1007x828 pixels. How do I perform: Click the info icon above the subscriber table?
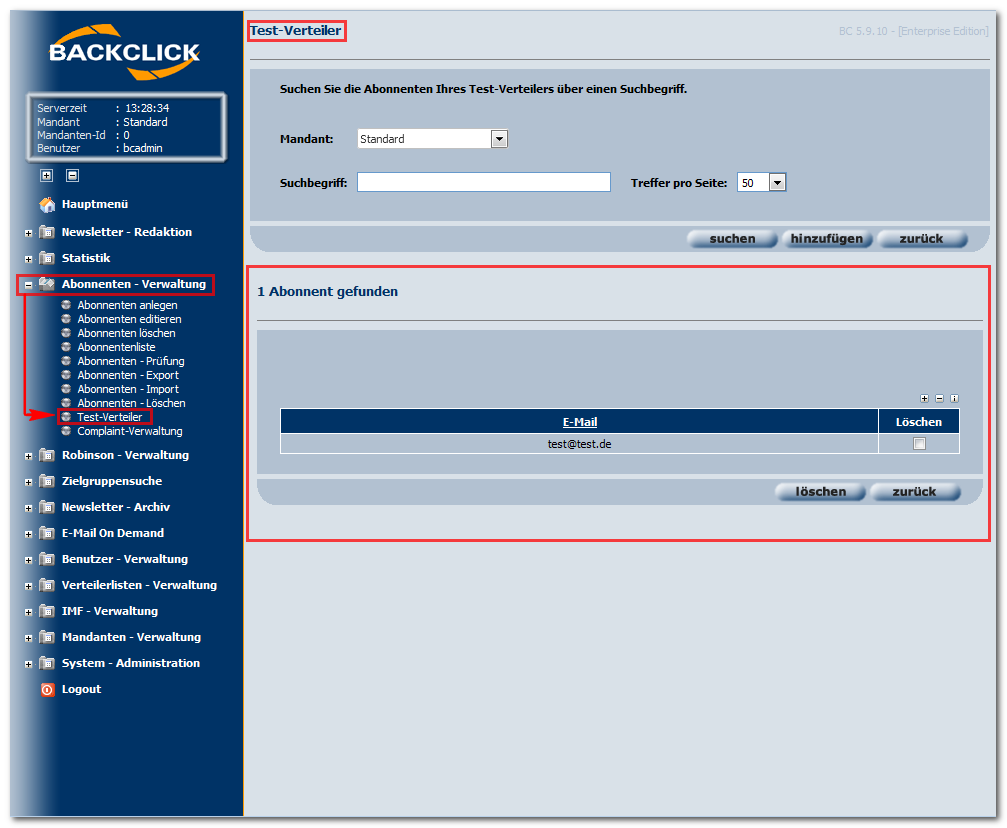954,398
